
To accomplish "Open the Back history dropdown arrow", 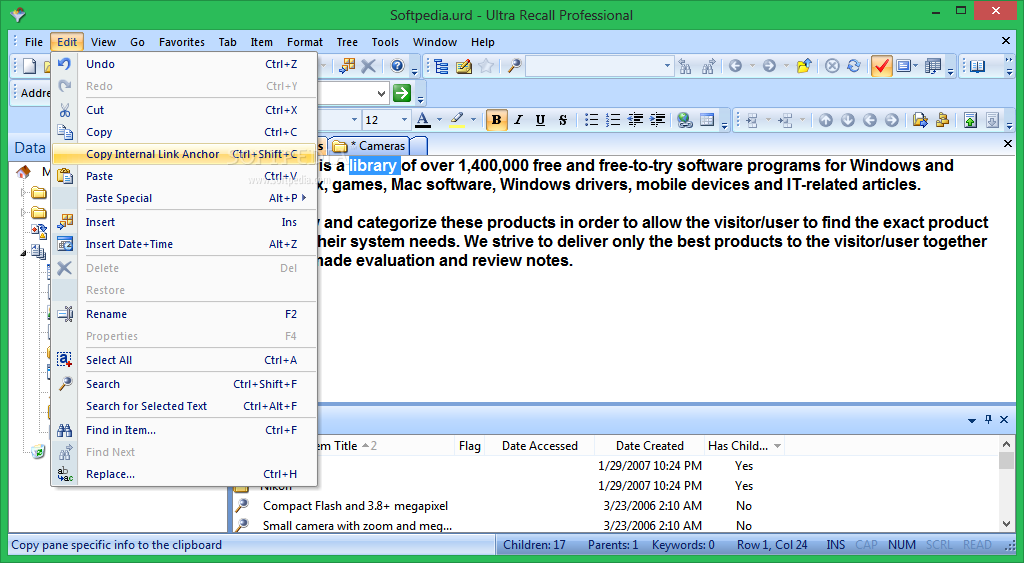I will (x=752, y=66).
